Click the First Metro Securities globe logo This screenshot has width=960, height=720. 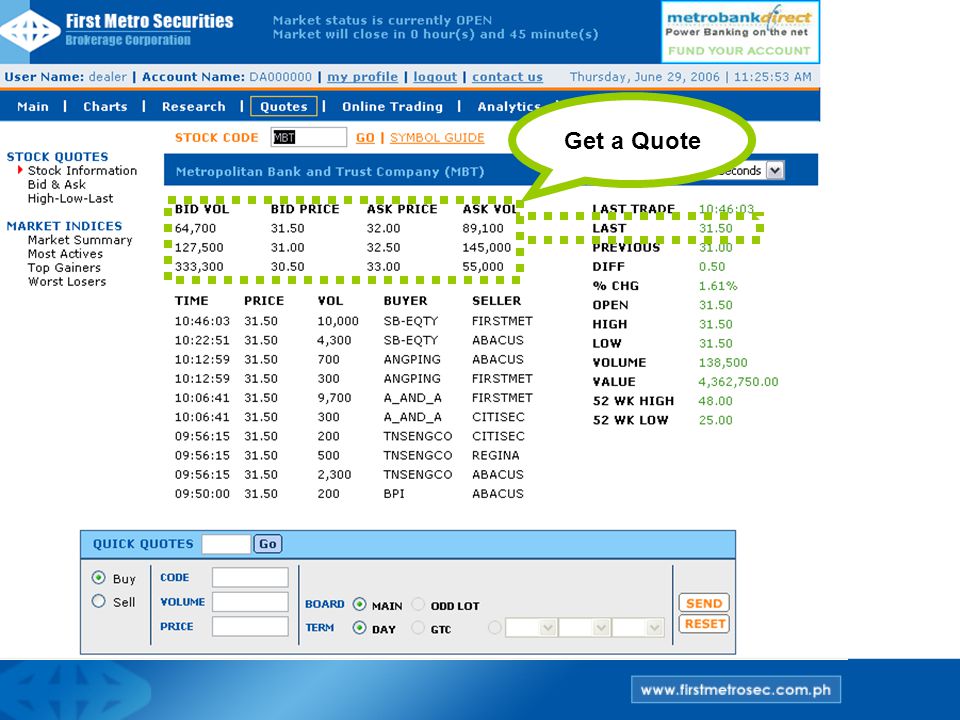coord(29,31)
